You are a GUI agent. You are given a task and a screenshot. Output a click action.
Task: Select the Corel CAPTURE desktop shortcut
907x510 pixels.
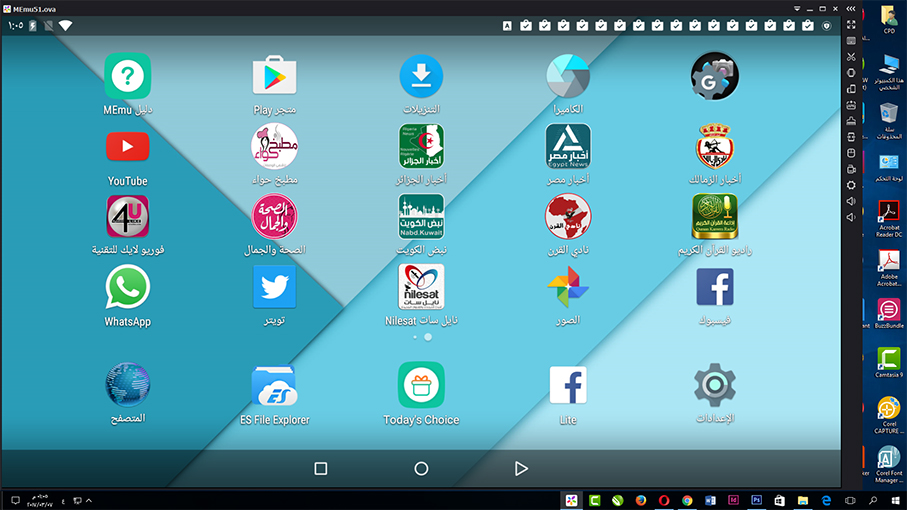tap(889, 415)
